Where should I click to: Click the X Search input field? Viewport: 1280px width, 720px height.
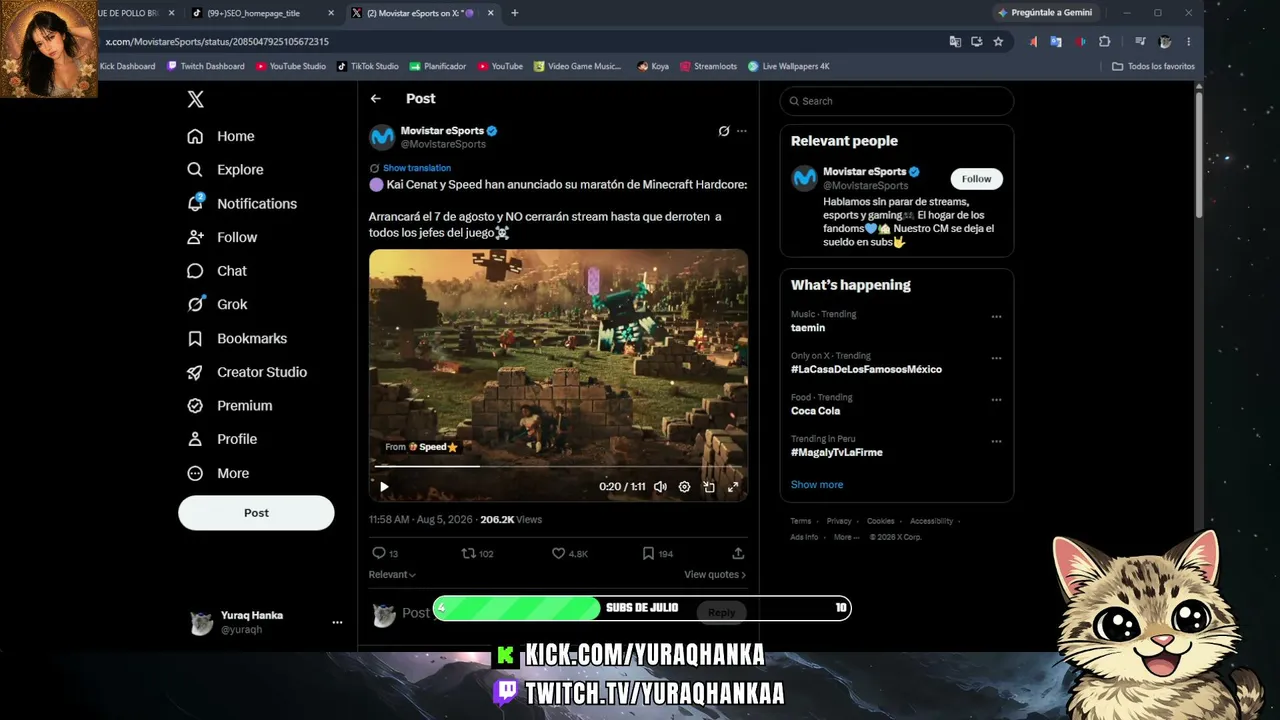tap(897, 101)
